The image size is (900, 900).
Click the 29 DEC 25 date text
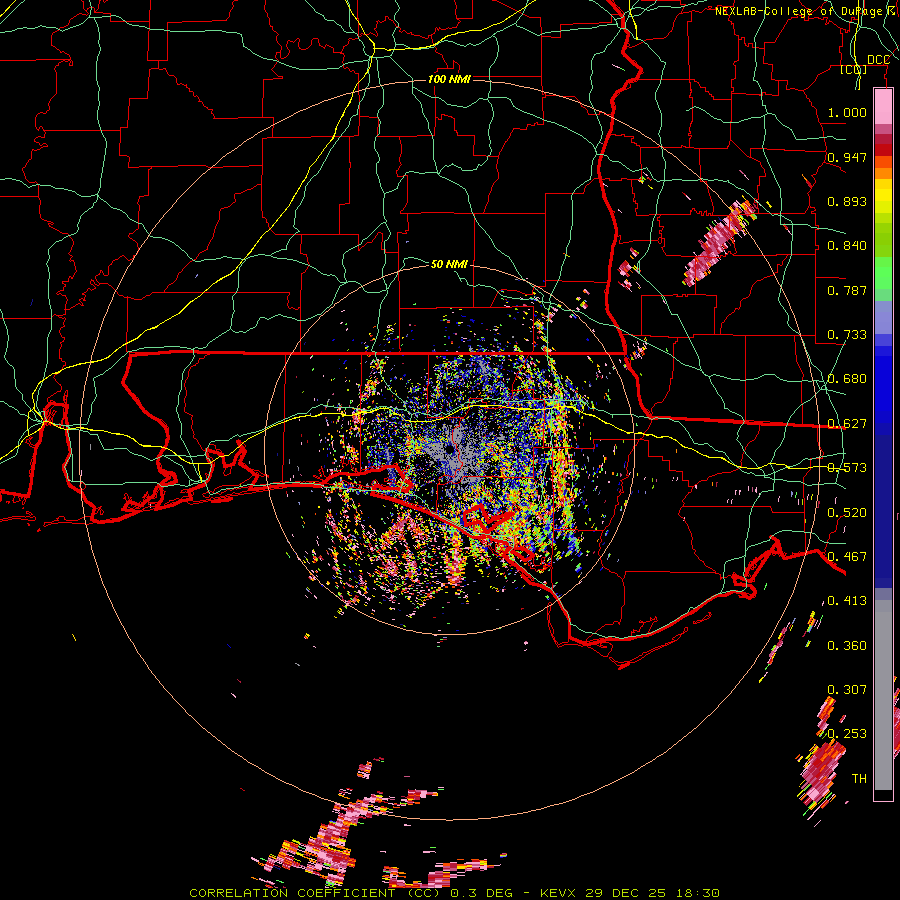[x=626, y=893]
